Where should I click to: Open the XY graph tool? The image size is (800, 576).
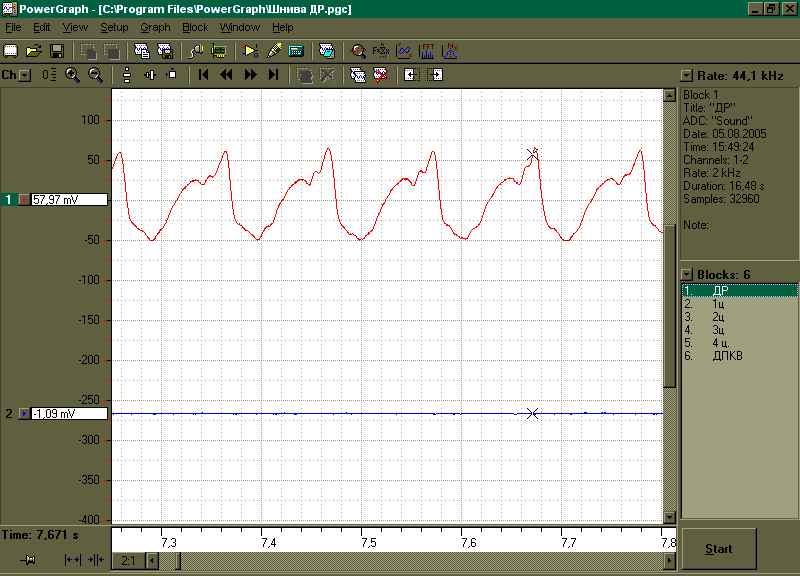[x=404, y=51]
